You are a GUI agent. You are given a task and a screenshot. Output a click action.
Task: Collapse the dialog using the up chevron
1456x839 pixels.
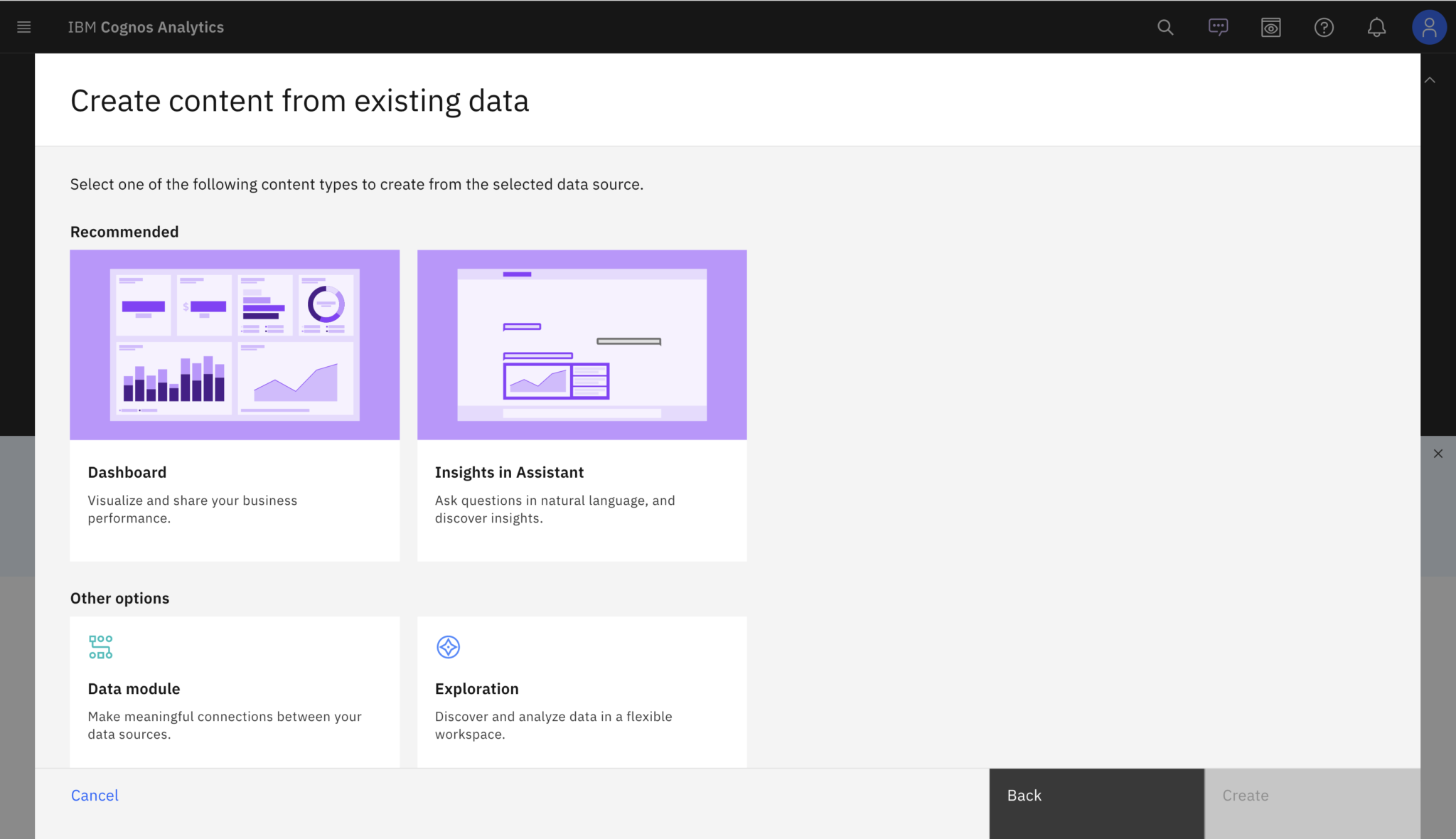[1430, 80]
